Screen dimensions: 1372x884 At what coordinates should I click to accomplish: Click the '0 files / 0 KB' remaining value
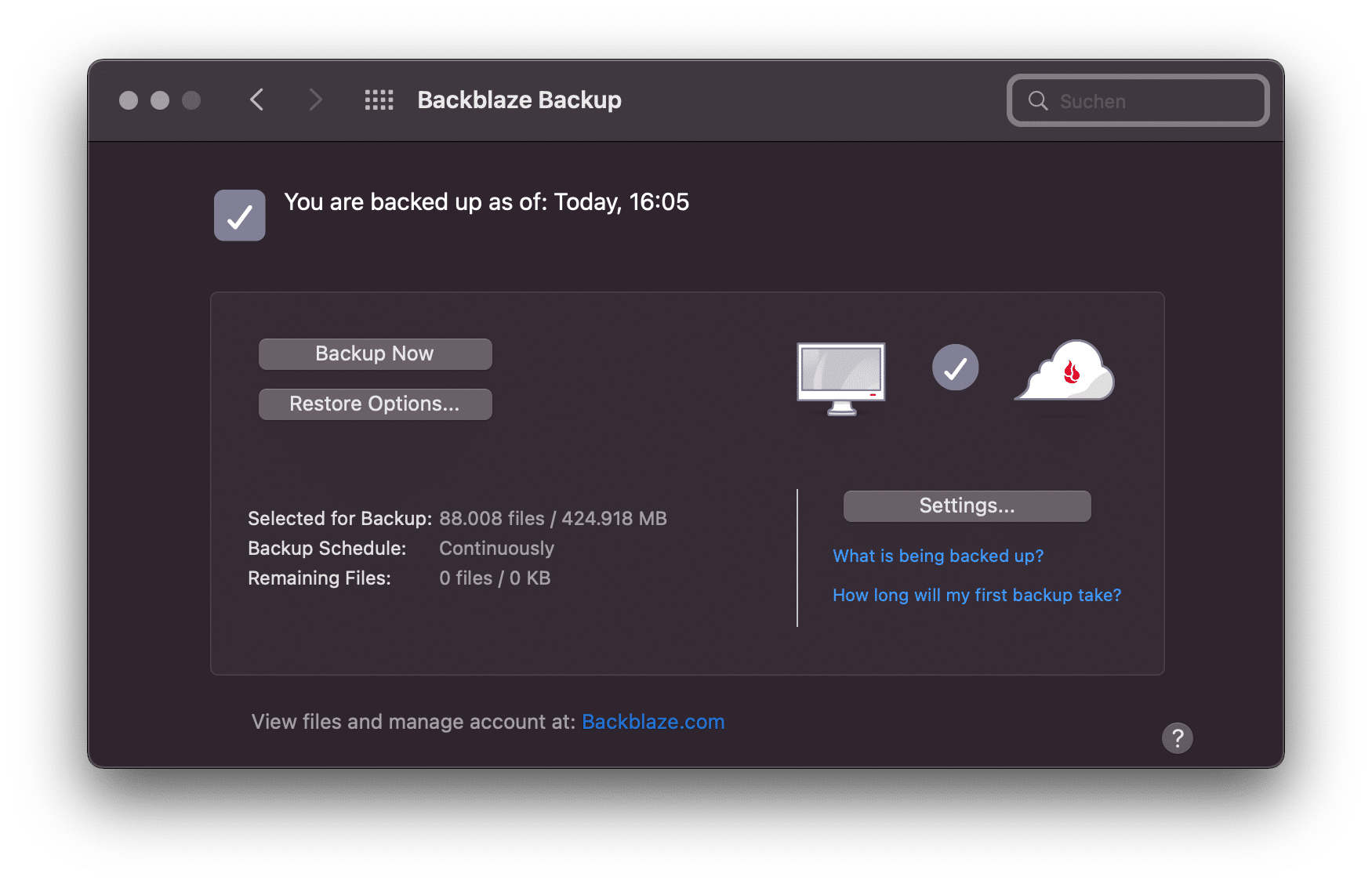tap(495, 578)
